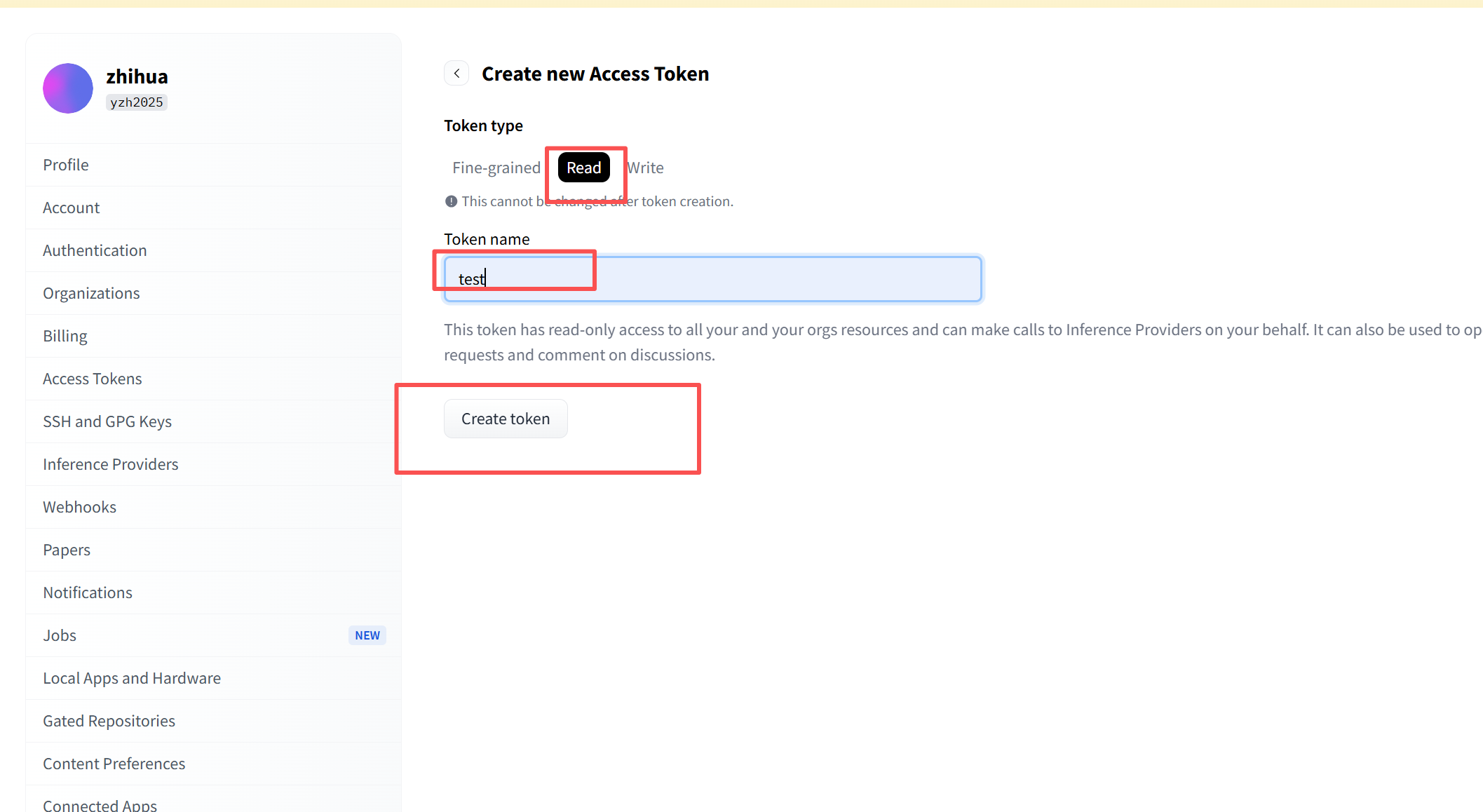Open Notifications settings
Screen dimensions: 1483x812
tap(88, 593)
